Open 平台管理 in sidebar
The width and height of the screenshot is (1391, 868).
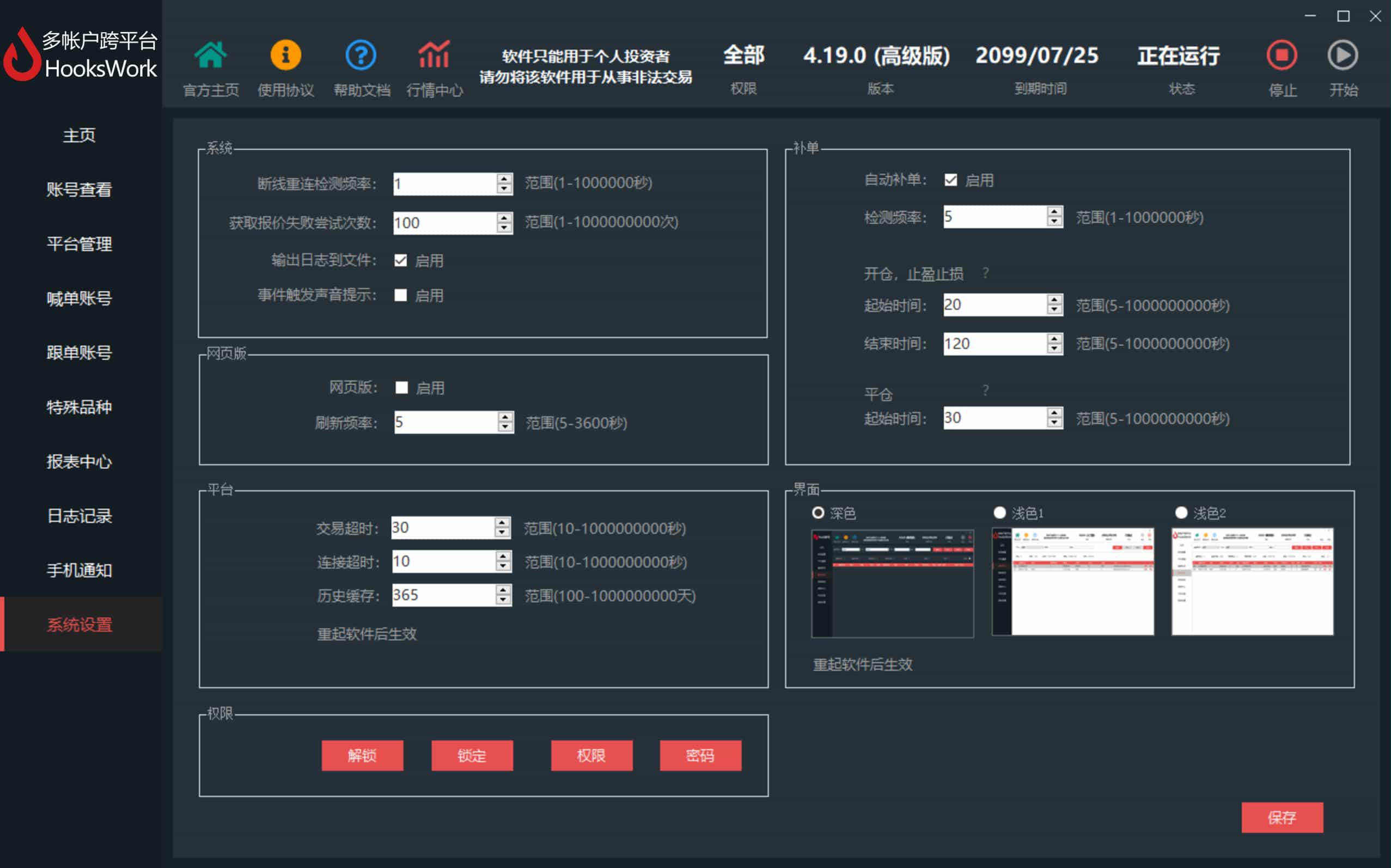(x=79, y=244)
